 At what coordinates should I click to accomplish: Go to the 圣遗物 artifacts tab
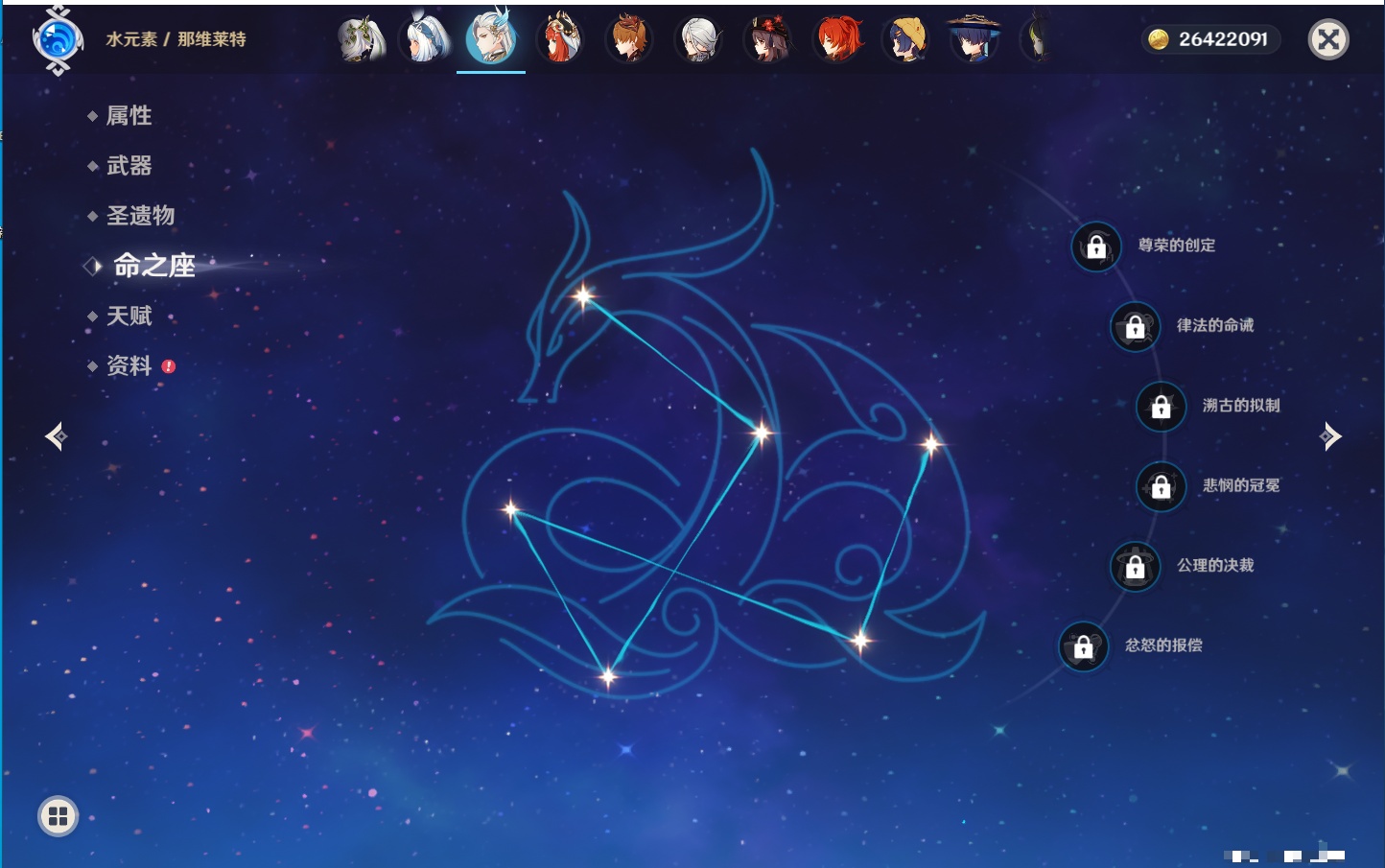point(140,216)
